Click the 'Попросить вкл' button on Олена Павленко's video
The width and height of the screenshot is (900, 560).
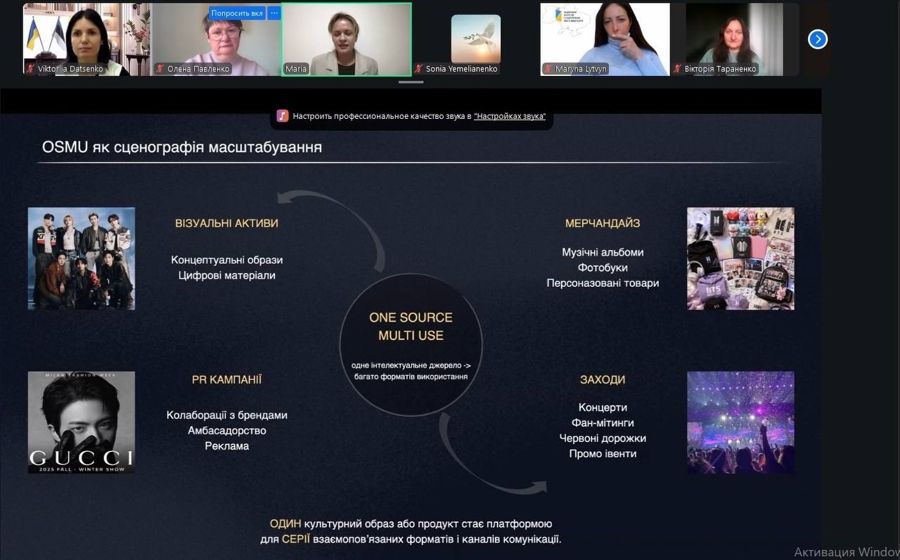tap(237, 13)
